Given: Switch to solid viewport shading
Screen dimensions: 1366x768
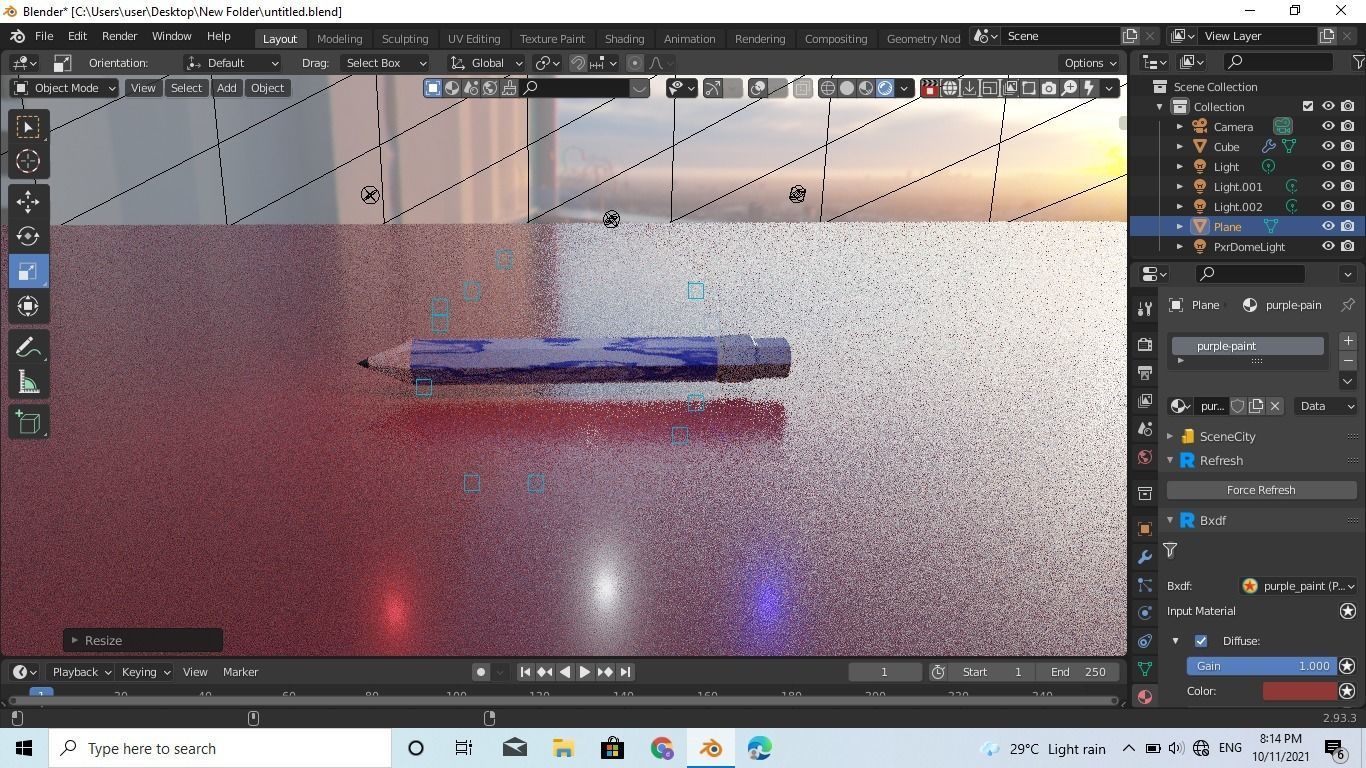Looking at the screenshot, I should coord(847,88).
